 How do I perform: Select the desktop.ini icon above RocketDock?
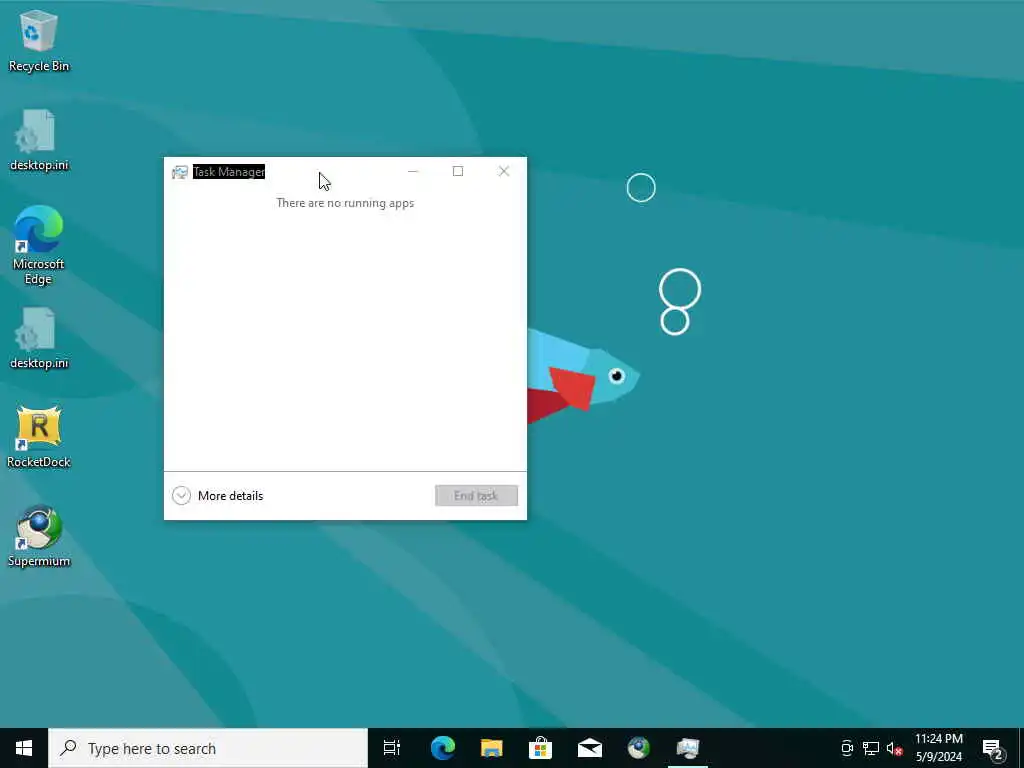pos(39,339)
